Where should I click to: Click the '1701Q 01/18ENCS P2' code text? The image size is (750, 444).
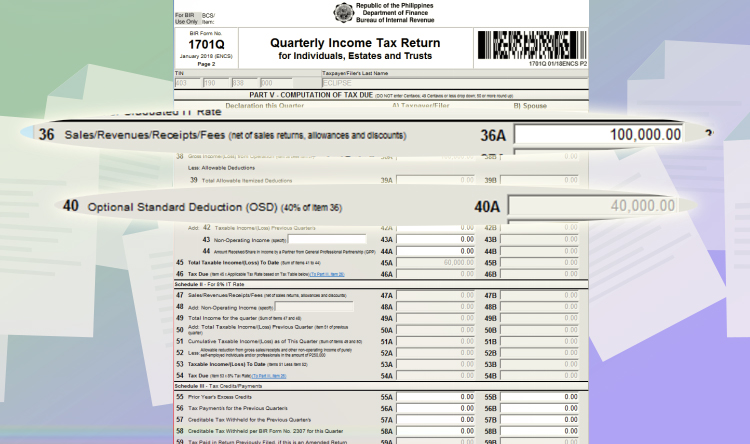coord(558,64)
